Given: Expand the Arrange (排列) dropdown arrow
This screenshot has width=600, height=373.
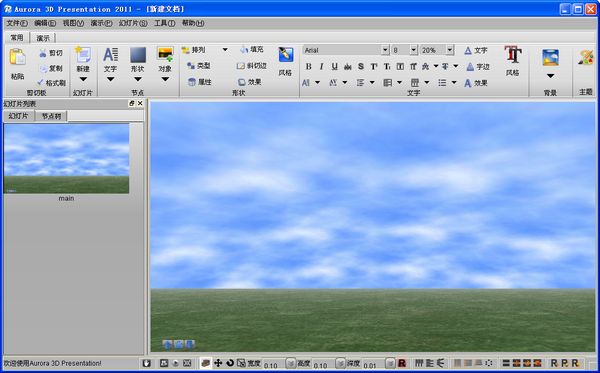Looking at the screenshot, I should tap(225, 50).
